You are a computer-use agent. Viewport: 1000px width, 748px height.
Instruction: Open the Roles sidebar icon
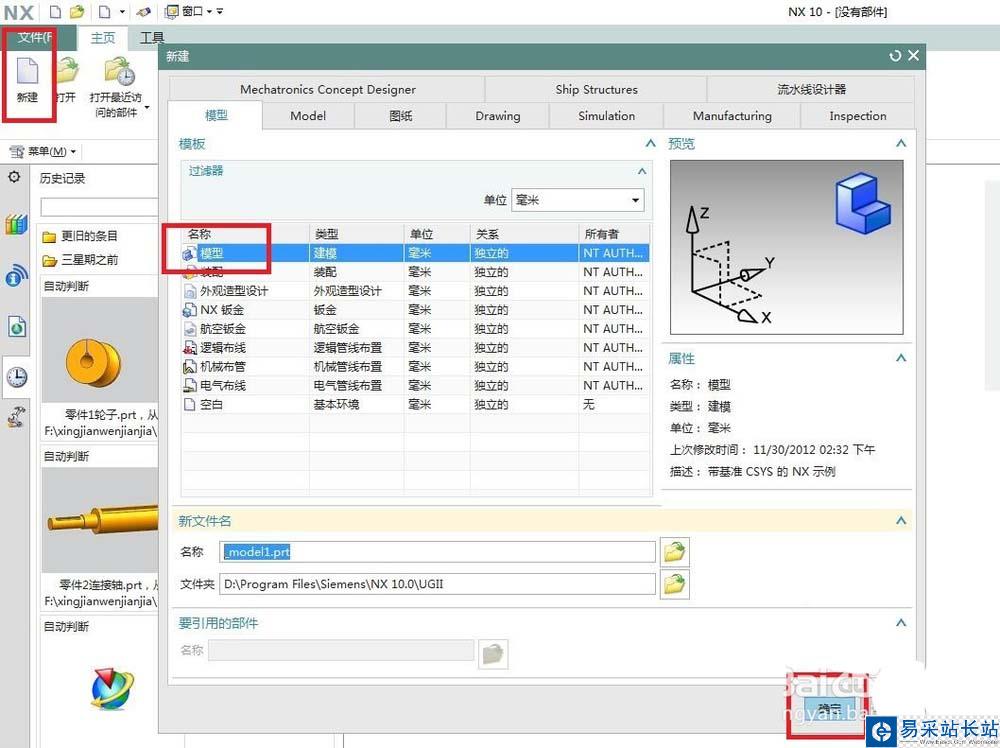[x=16, y=416]
